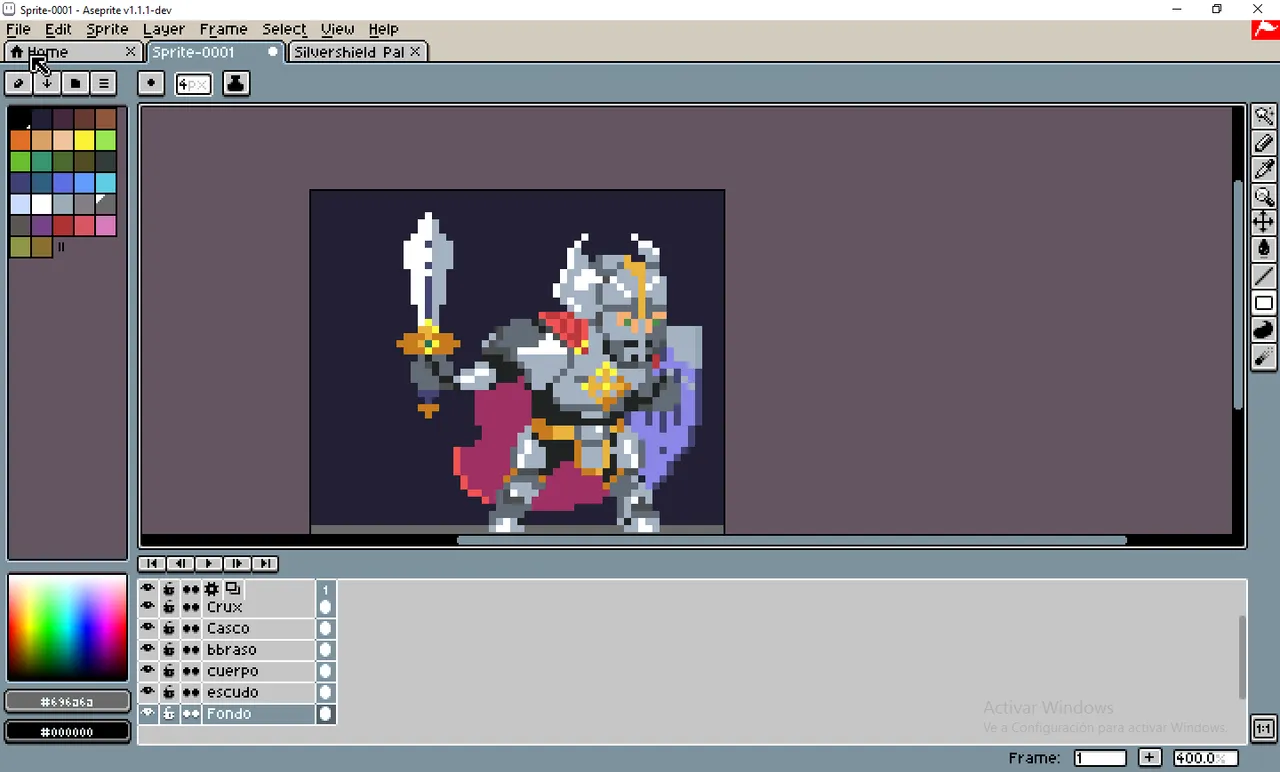Open the View menu
The height and width of the screenshot is (772, 1280).
[337, 29]
